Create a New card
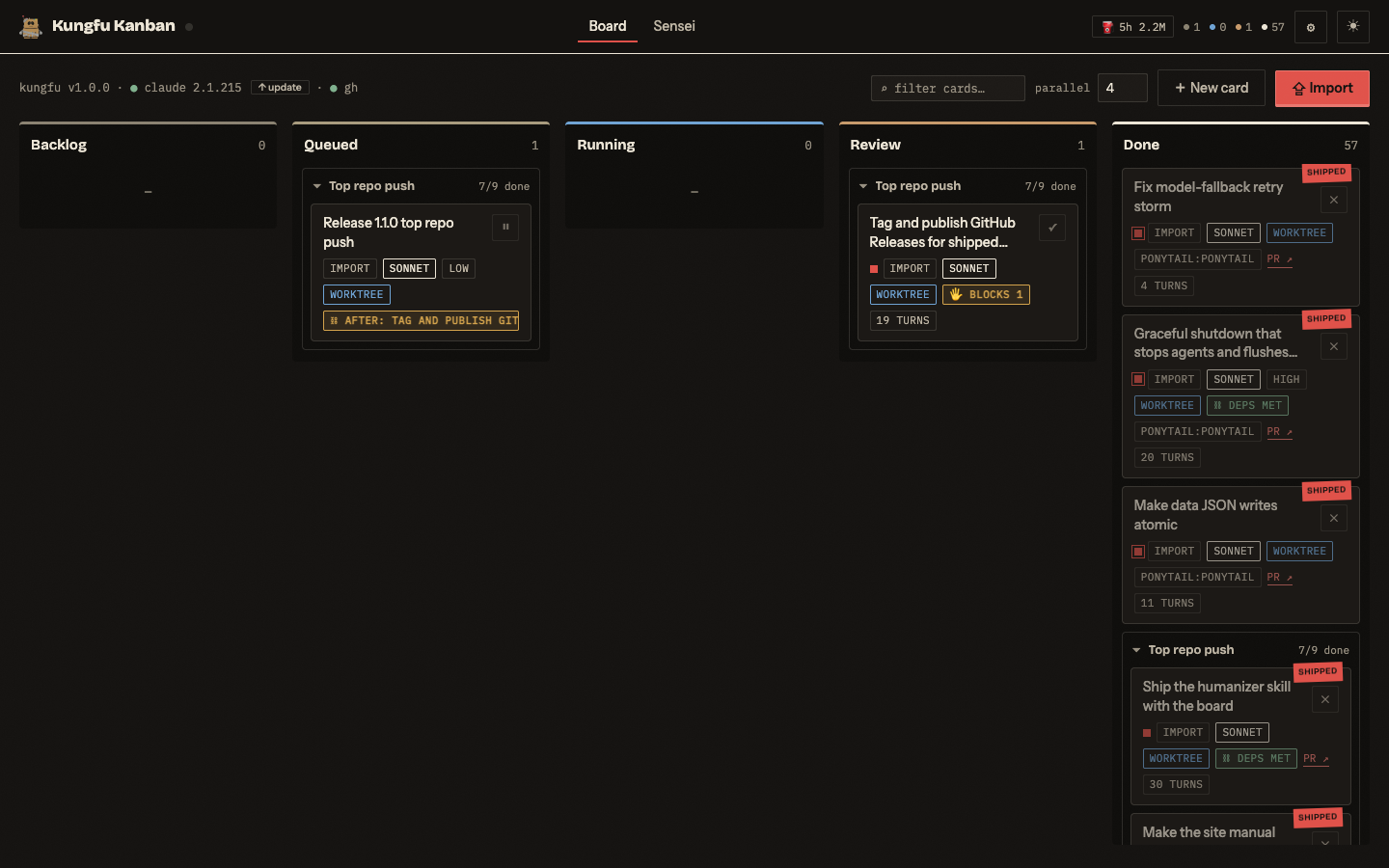The width and height of the screenshot is (1389, 868). pos(1212,88)
